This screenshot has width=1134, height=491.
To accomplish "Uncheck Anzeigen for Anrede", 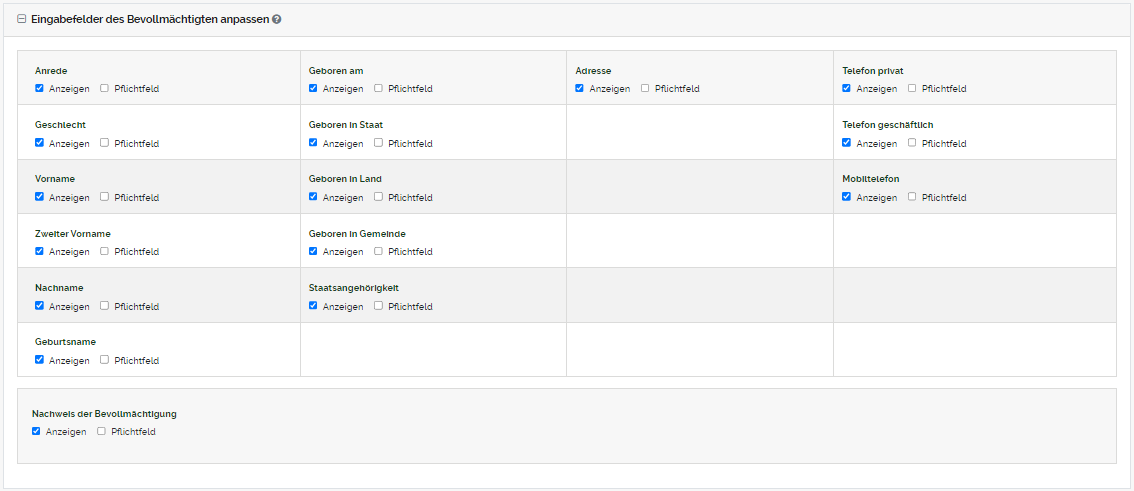I will pyautogui.click(x=39, y=88).
